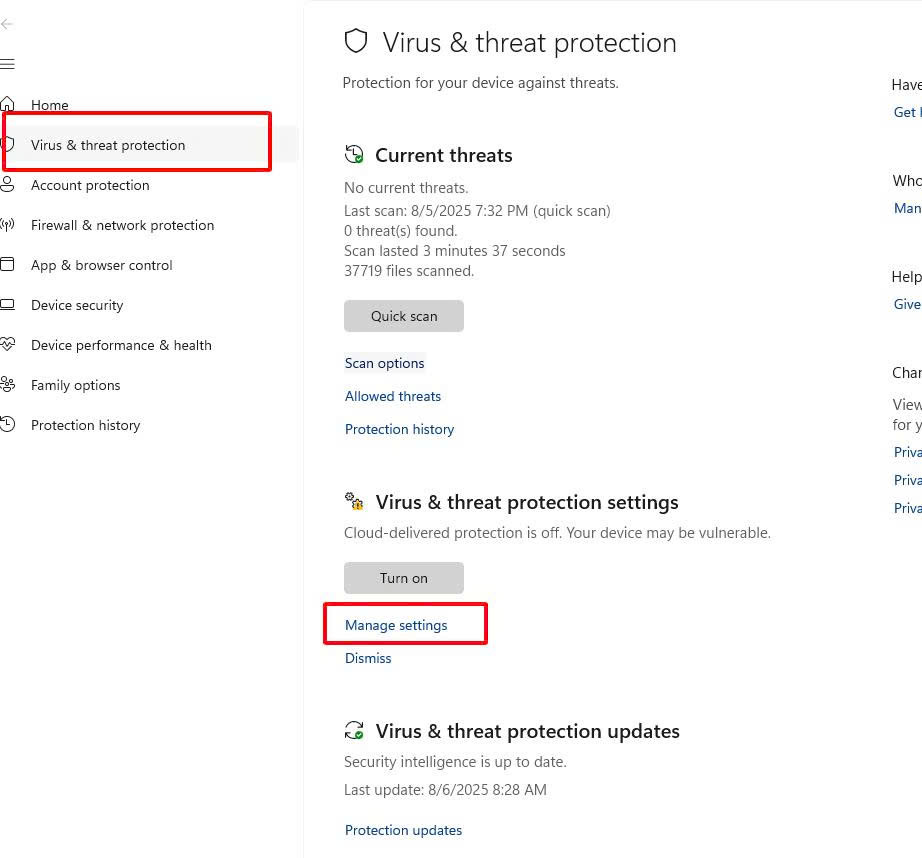Image resolution: width=922 pixels, height=858 pixels.
Task: Click the Firewall & network antenna icon
Action: coord(7,225)
